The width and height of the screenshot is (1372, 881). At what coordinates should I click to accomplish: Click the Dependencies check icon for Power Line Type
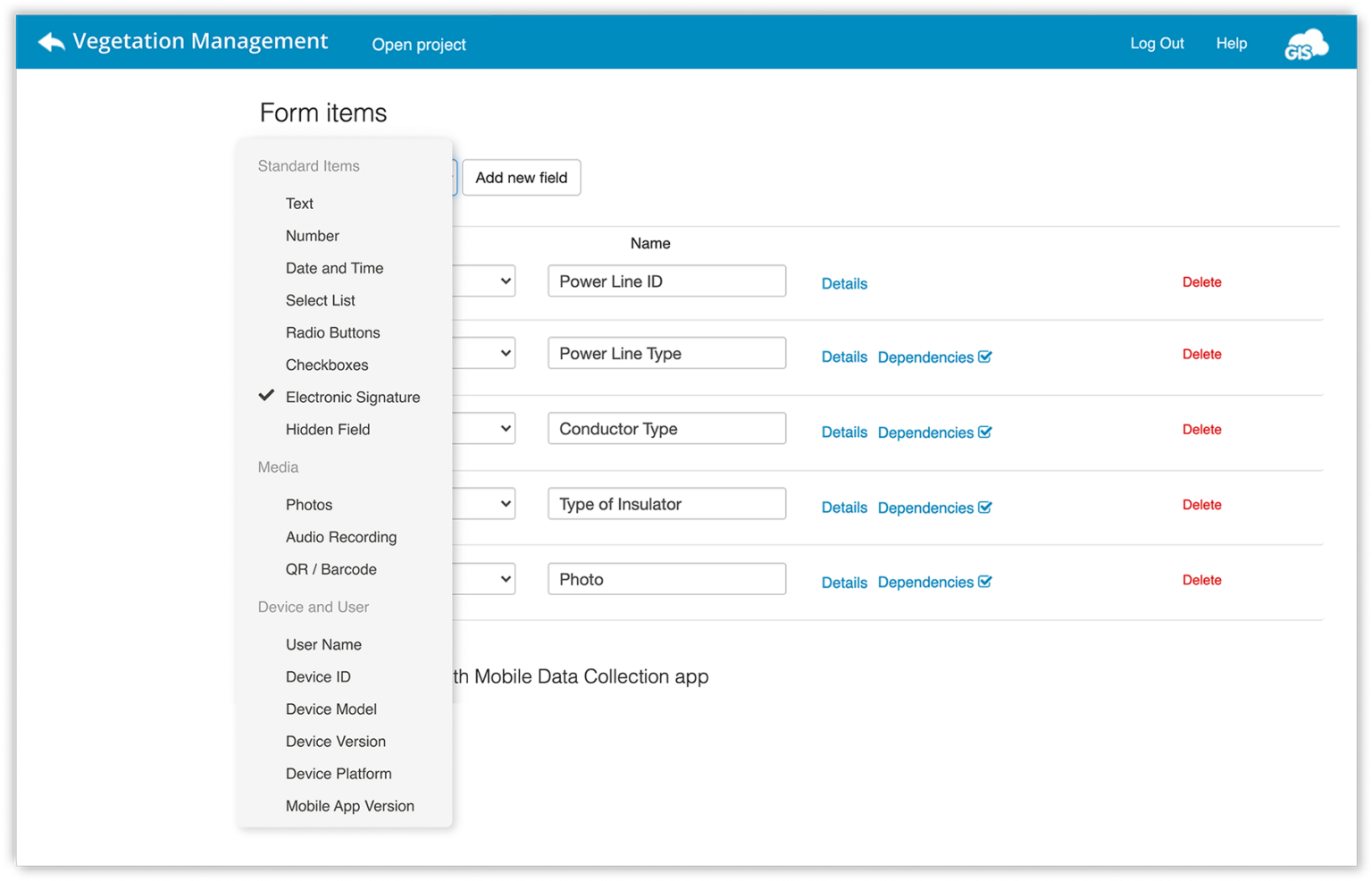point(984,356)
